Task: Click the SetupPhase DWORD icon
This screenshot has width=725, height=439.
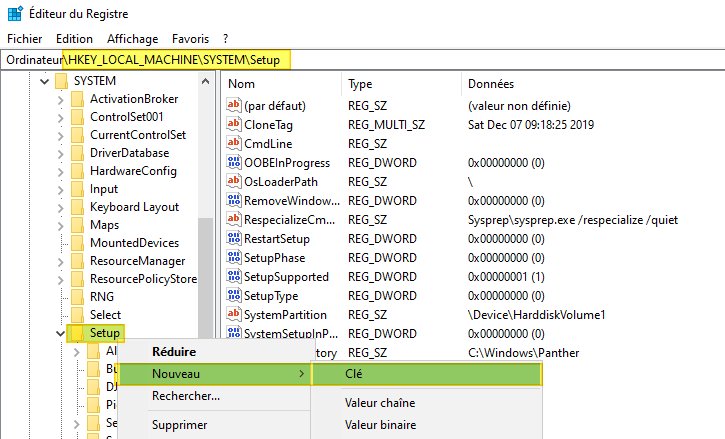Action: [233, 256]
